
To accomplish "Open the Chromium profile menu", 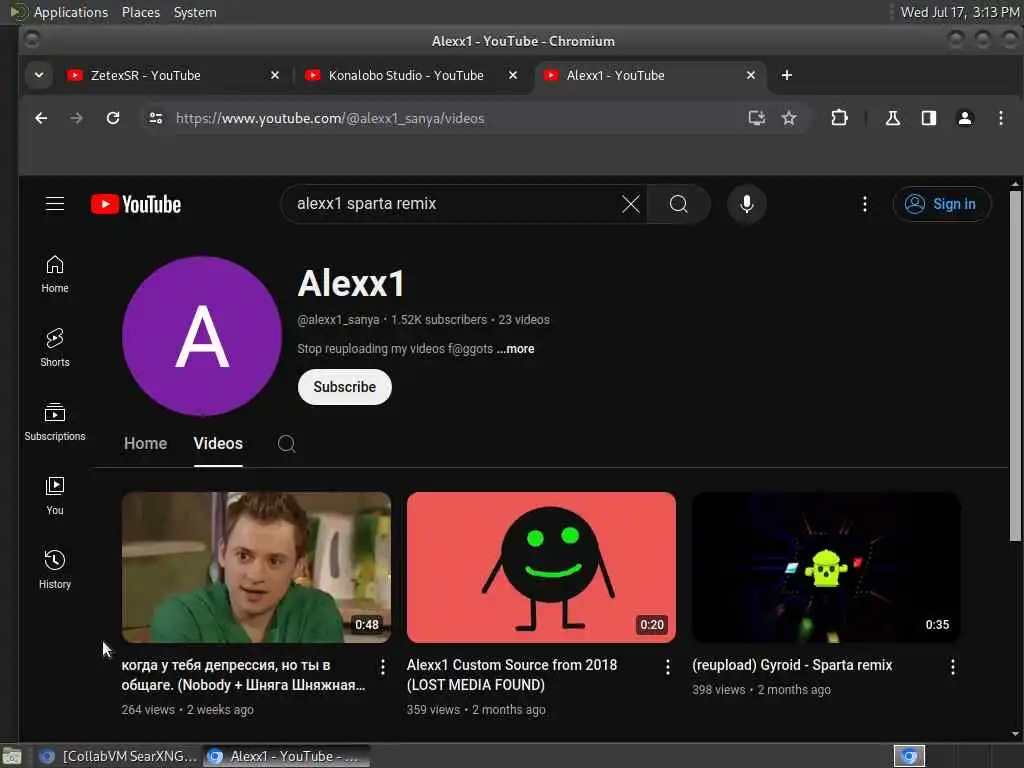I will click(x=965, y=118).
